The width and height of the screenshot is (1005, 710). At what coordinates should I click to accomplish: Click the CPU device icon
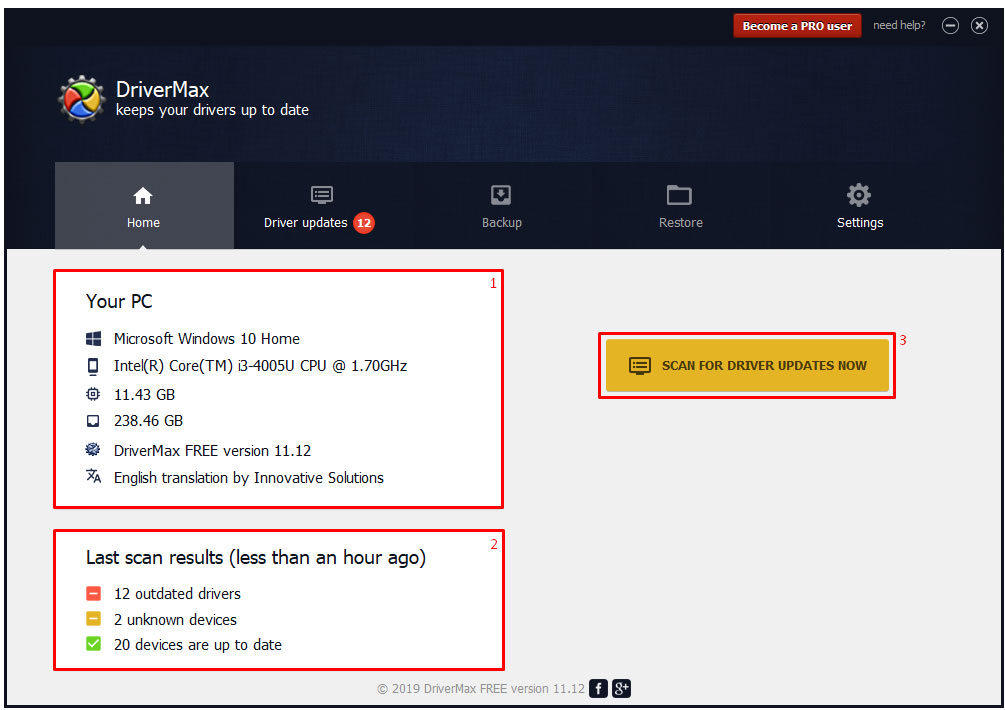point(94,366)
